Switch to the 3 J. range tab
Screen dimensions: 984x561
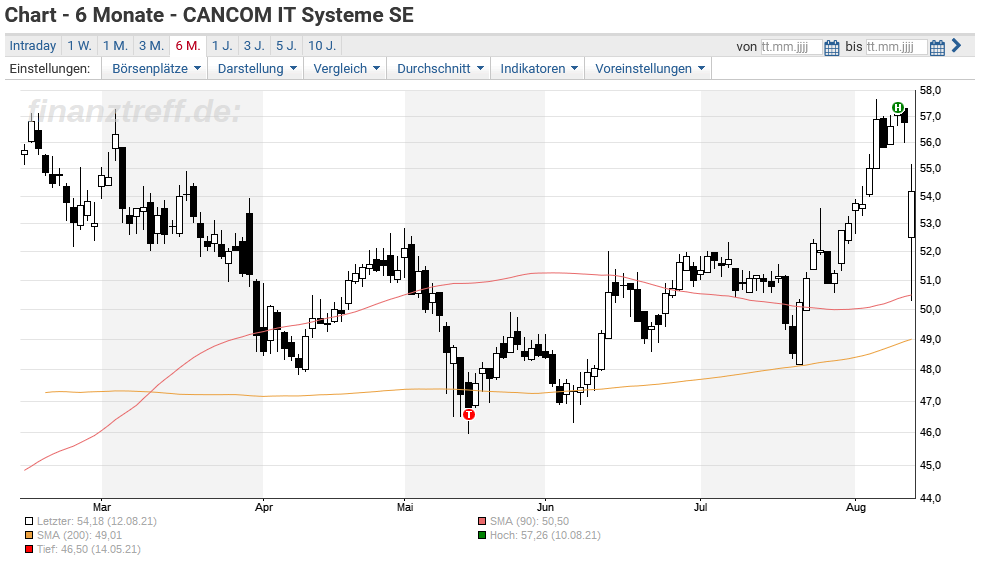tap(254, 46)
